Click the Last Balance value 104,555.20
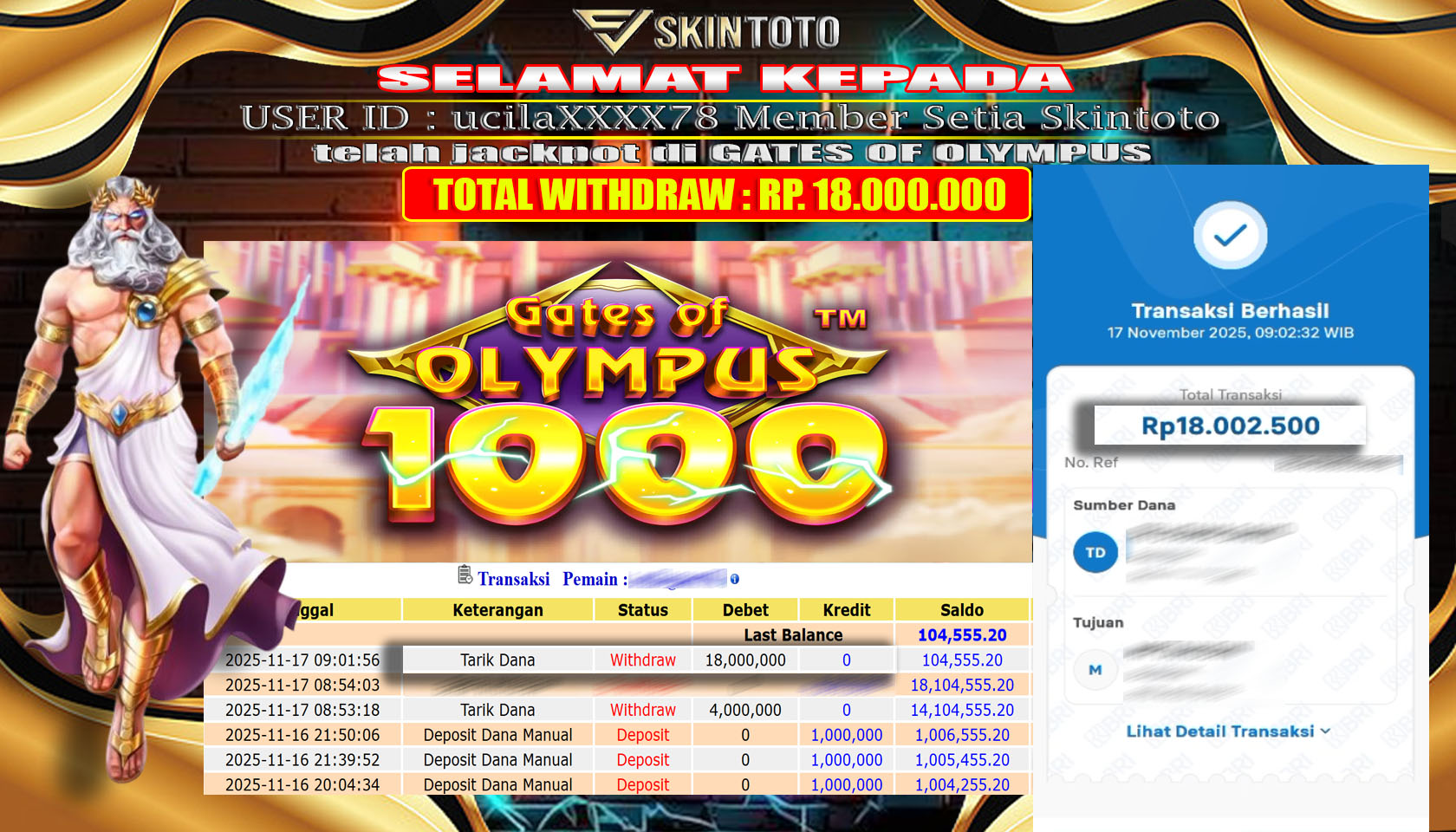1456x832 pixels. pyautogui.click(x=961, y=635)
